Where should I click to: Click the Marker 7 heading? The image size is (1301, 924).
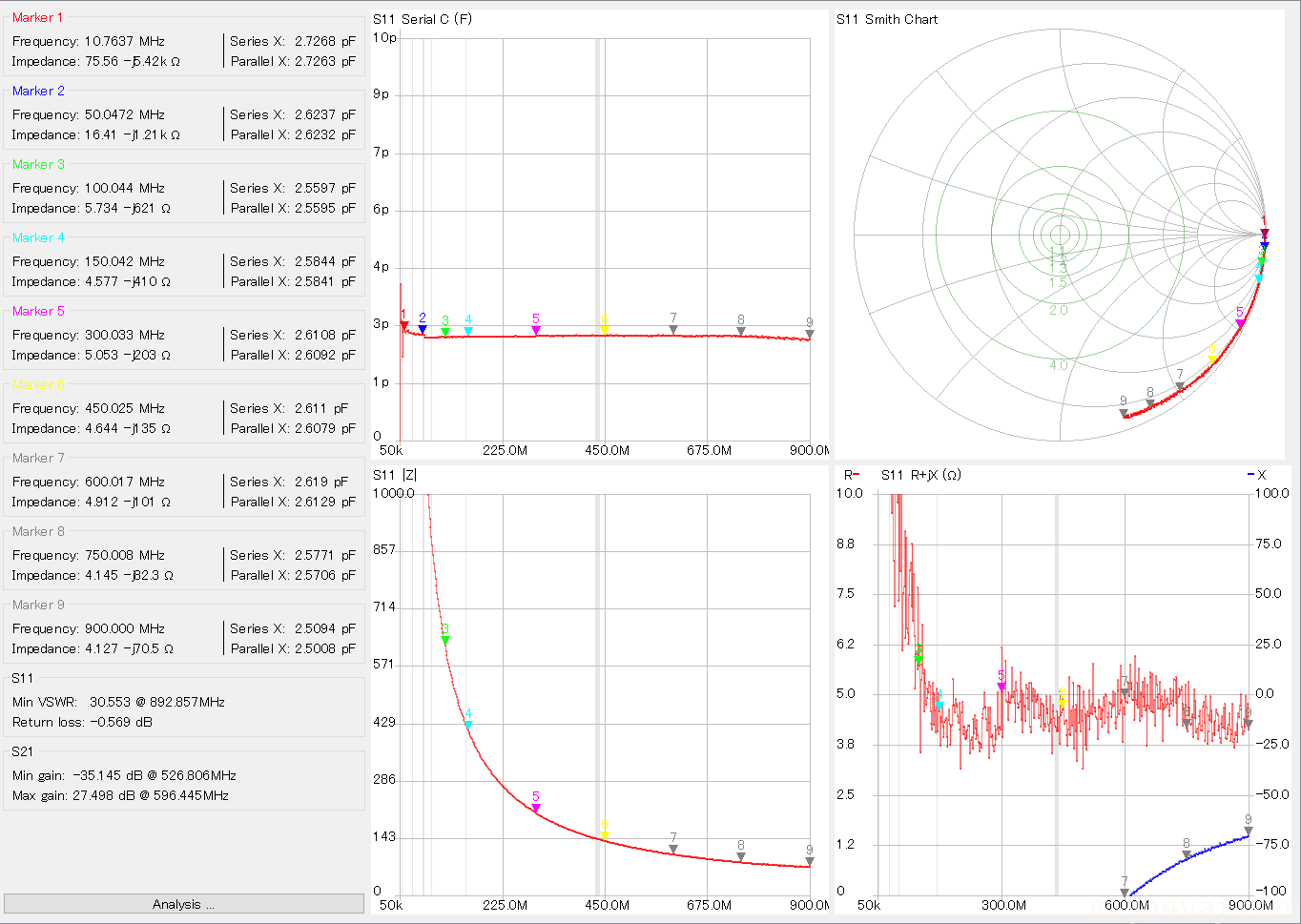38,458
